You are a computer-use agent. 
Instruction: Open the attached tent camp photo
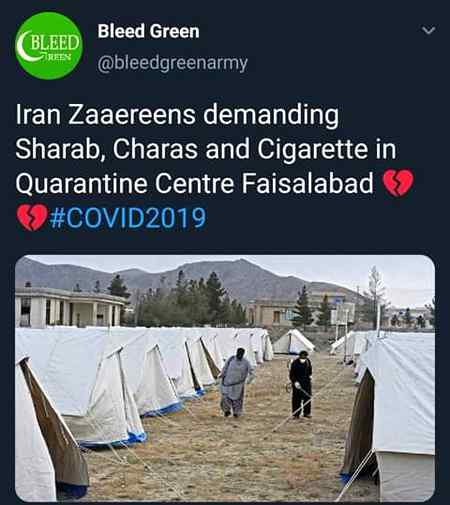pos(225,378)
